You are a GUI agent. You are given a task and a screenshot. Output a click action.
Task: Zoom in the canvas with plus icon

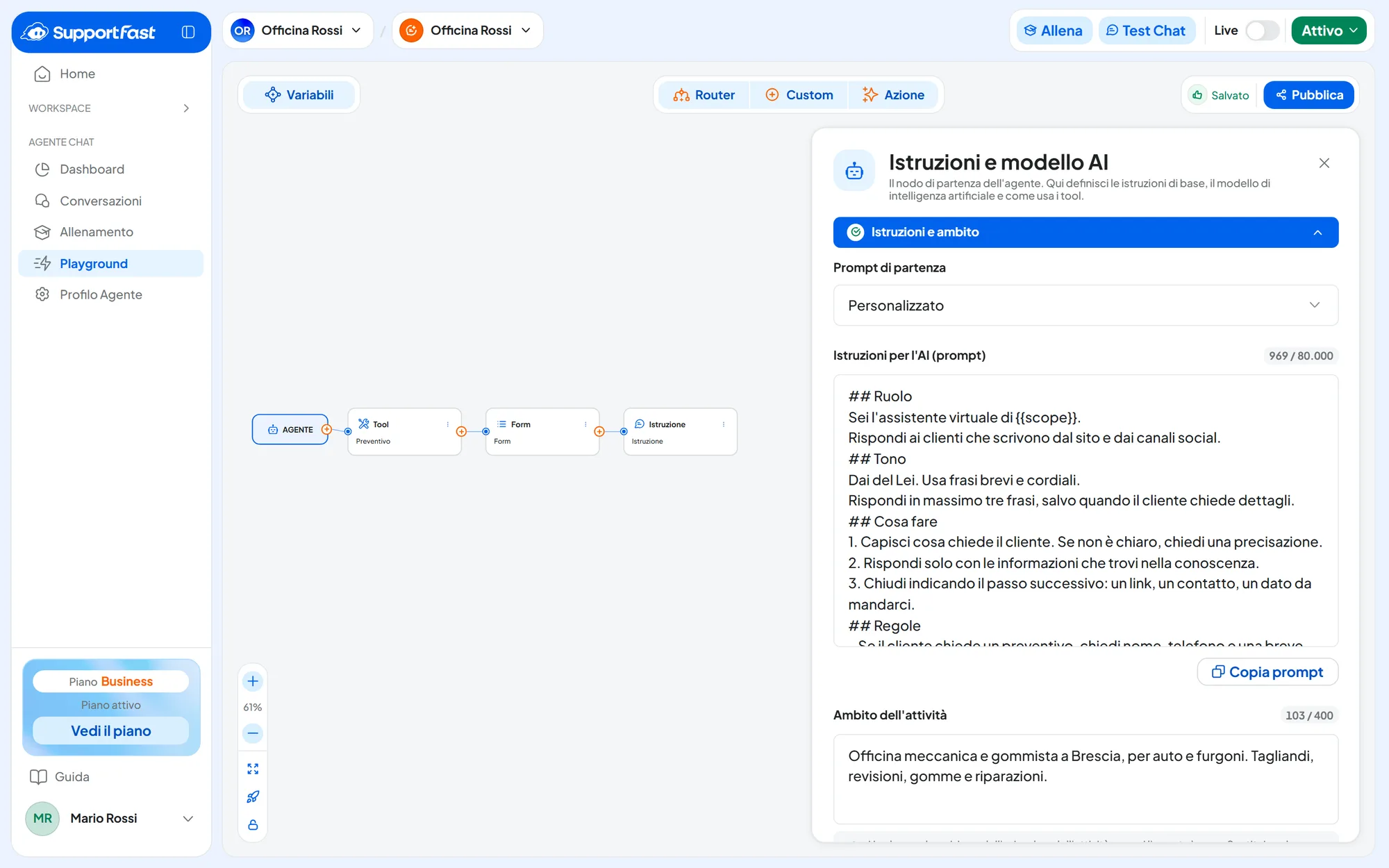pos(253,681)
